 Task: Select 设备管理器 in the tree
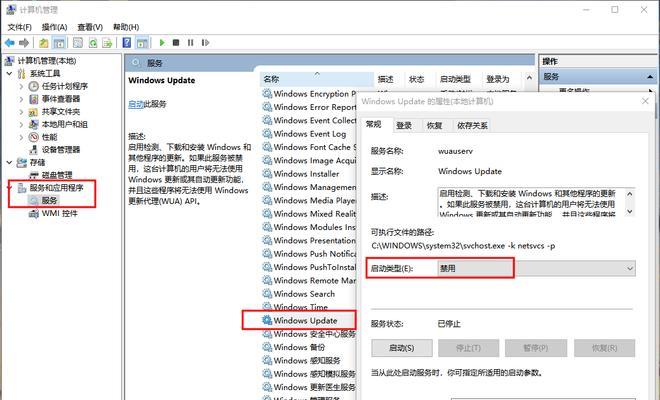61,149
